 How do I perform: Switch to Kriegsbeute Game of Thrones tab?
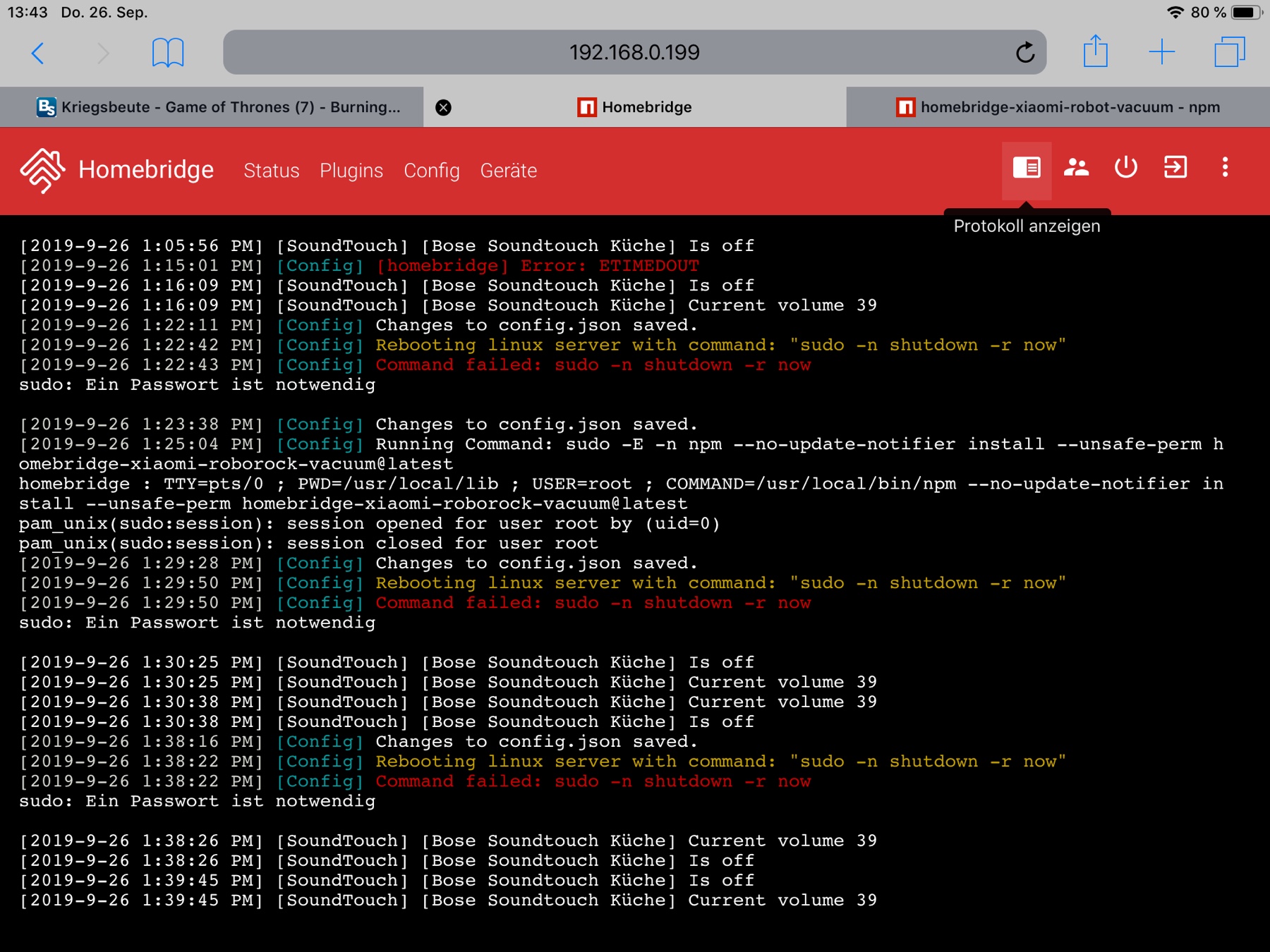pyautogui.click(x=219, y=107)
